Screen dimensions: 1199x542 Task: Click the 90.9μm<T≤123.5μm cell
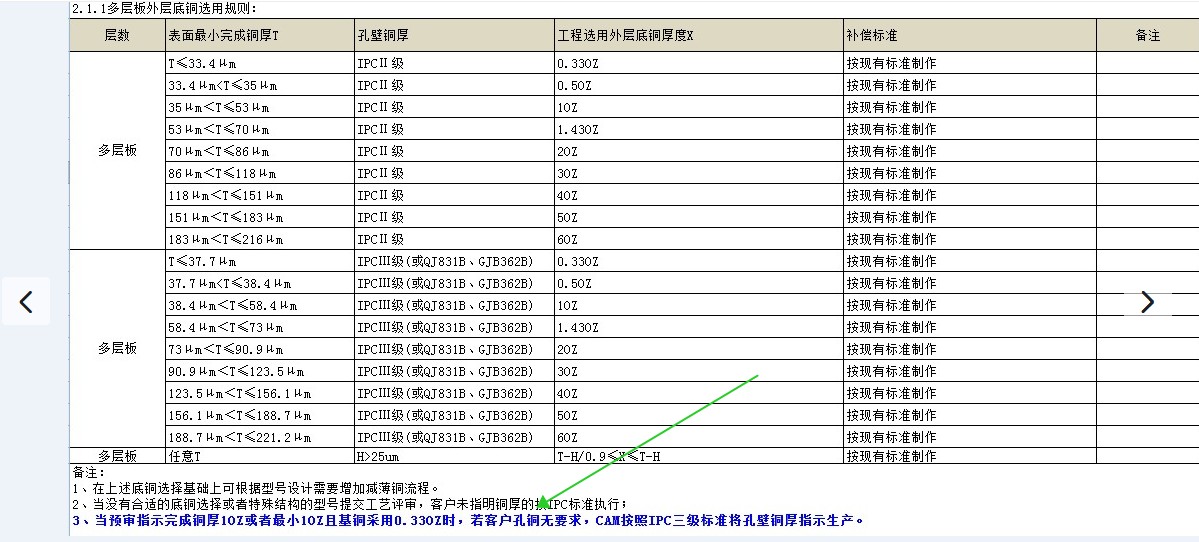point(260,372)
